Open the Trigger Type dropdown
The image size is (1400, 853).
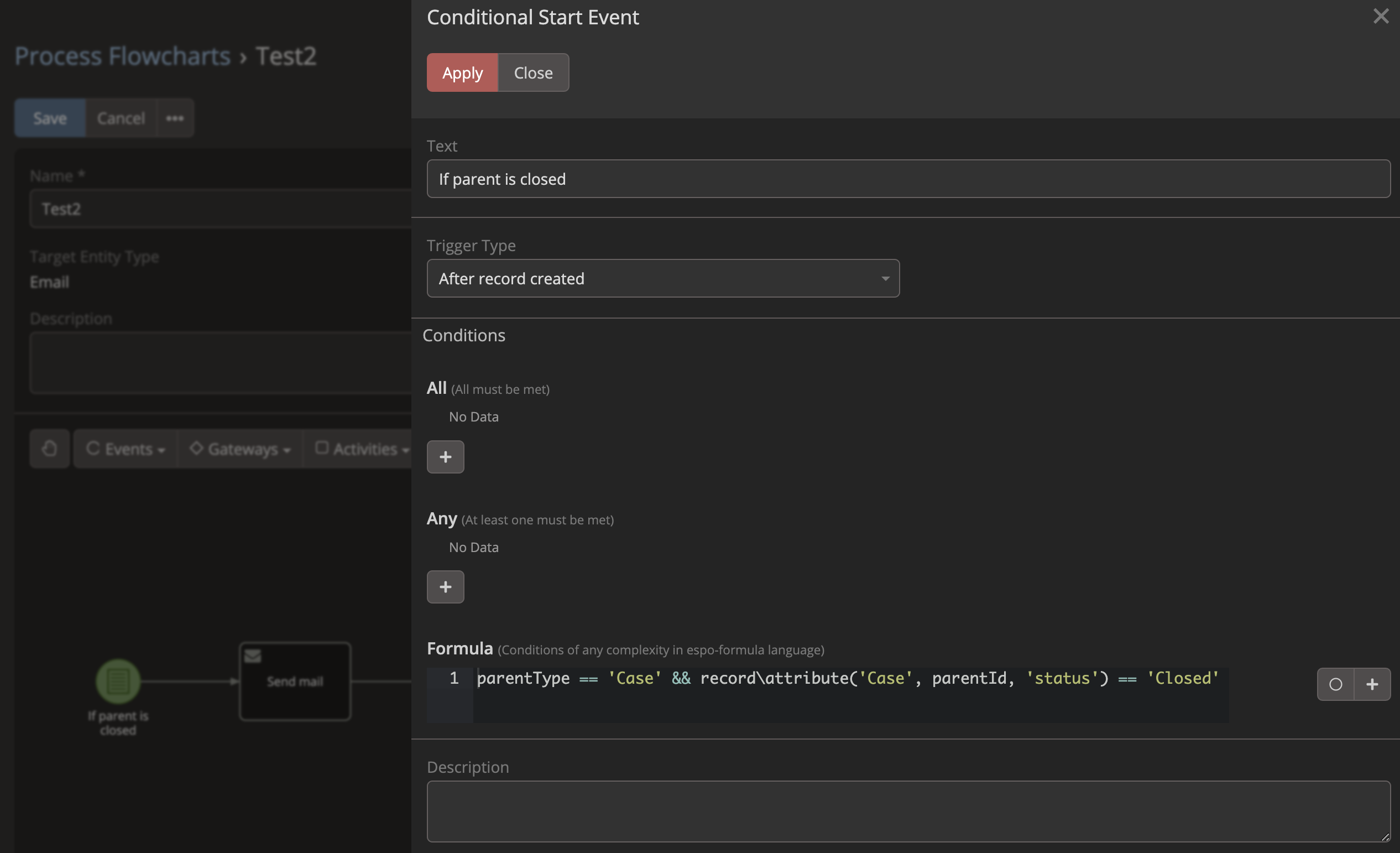(662, 278)
